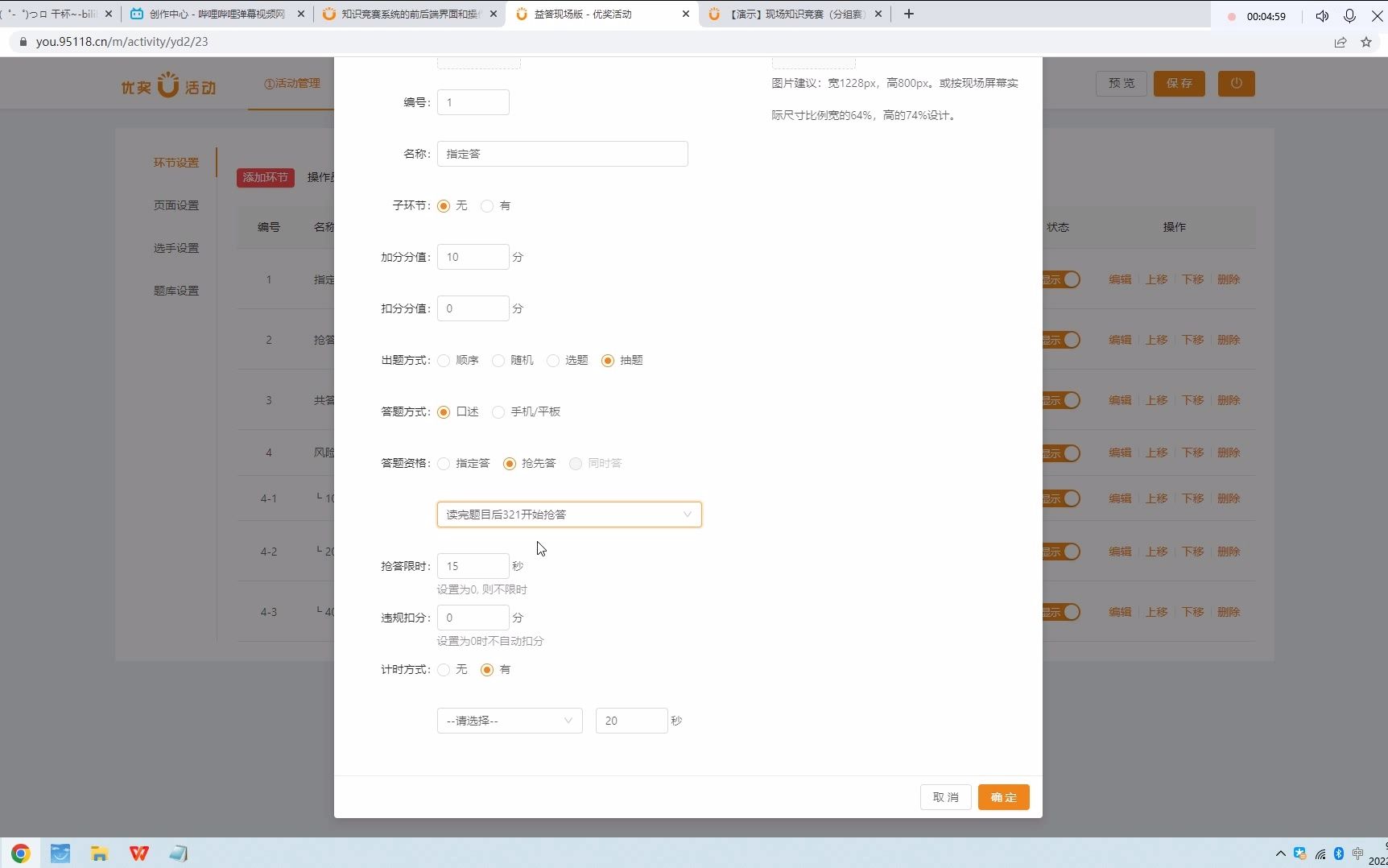Choose 随机 question order
The width and height of the screenshot is (1388, 868).
498,361
